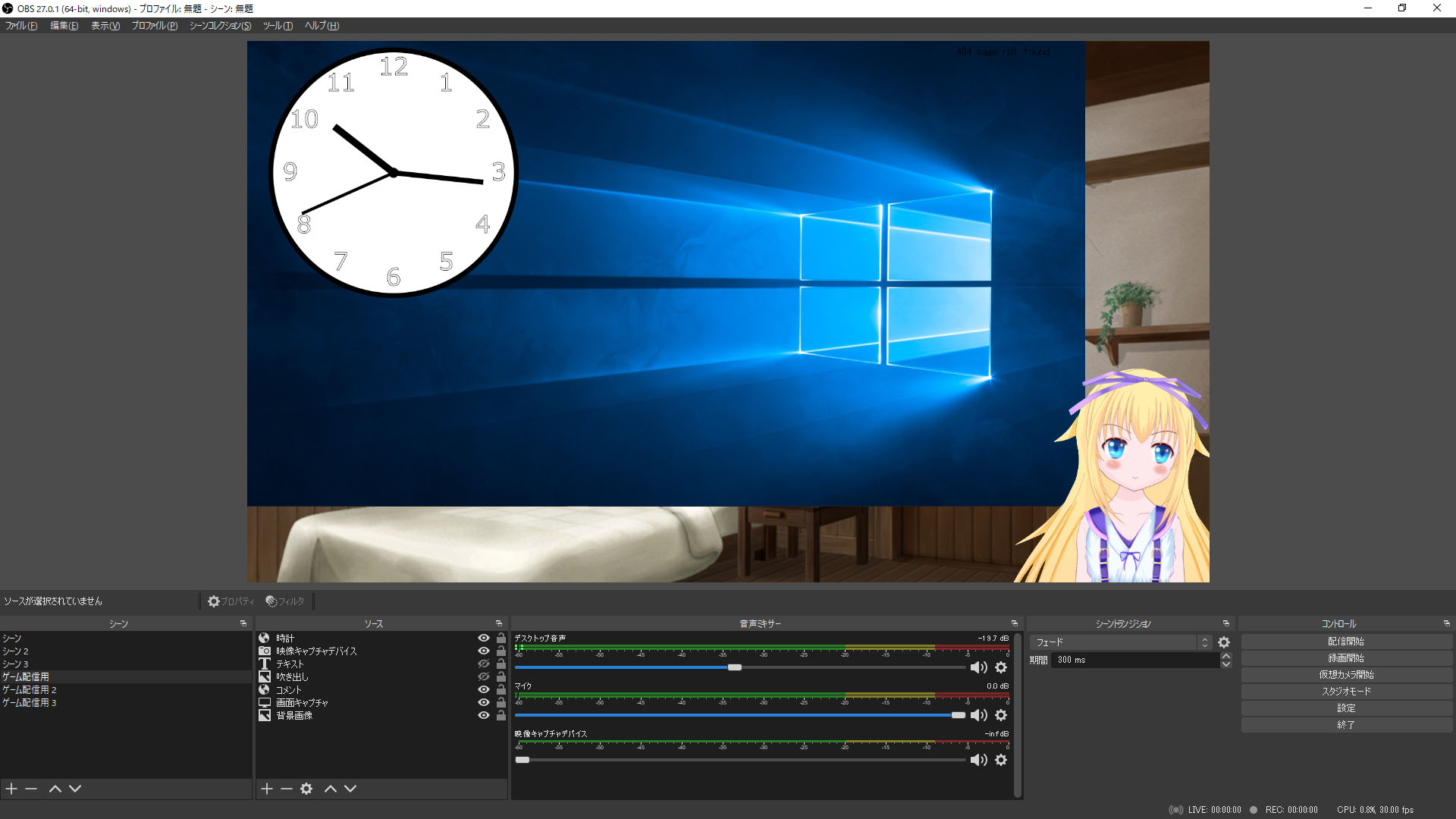Move scene down in scenes list

coord(75,789)
